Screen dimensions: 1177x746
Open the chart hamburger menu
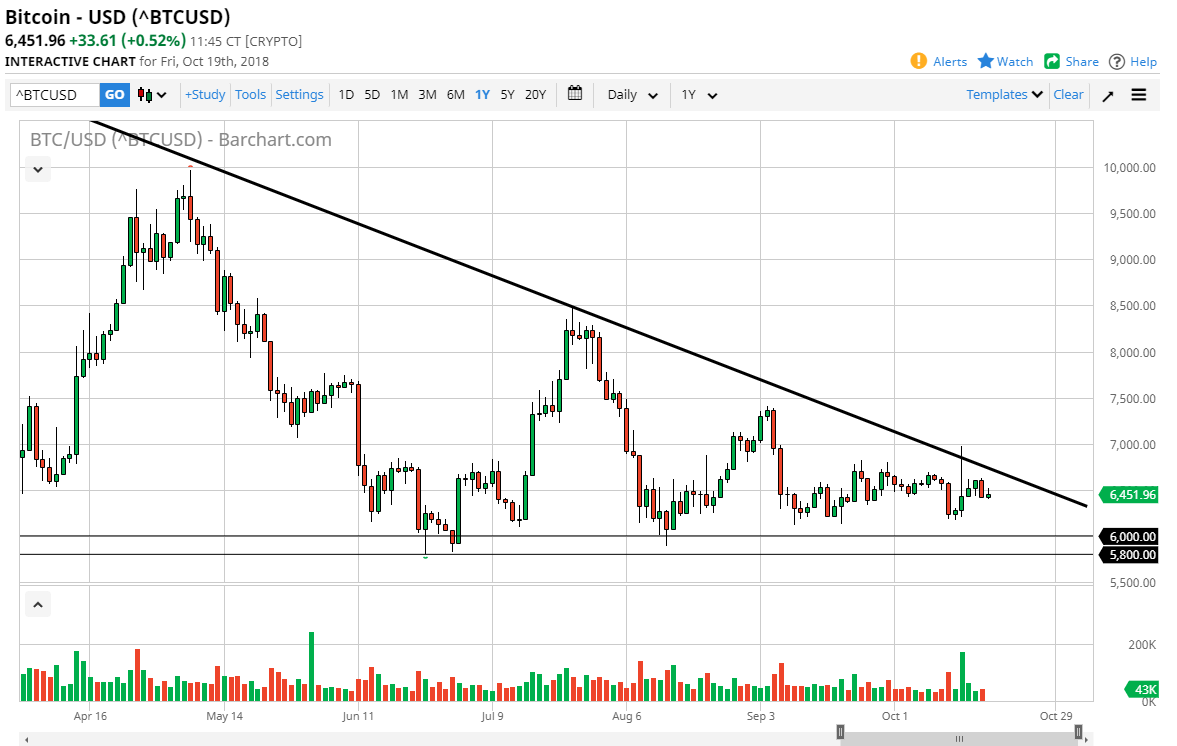[1138, 94]
